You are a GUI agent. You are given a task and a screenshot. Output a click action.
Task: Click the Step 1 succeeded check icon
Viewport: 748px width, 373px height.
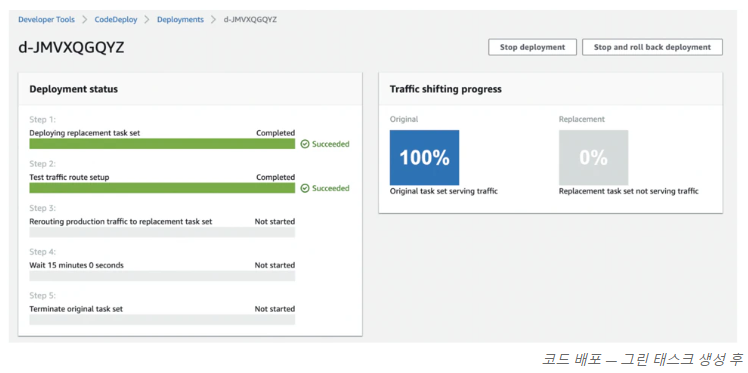pos(305,144)
